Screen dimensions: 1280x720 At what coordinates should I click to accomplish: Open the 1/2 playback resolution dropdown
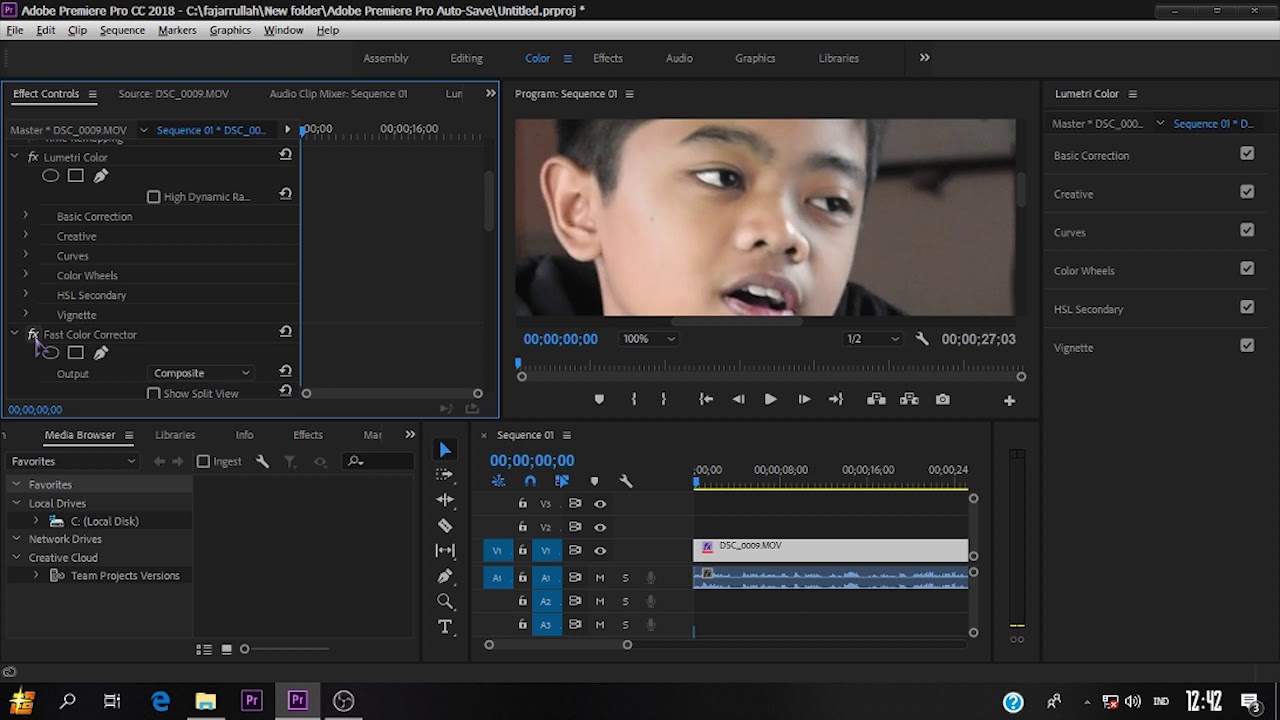(x=873, y=339)
